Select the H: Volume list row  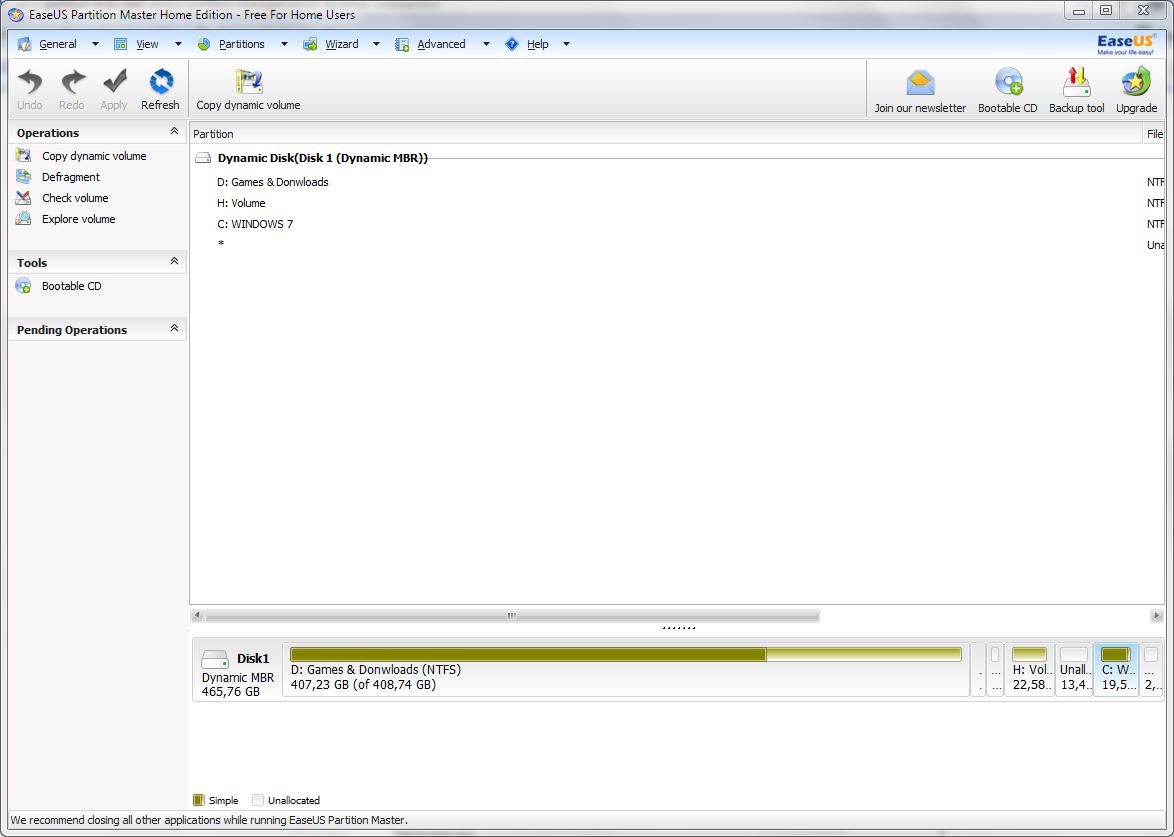click(x=677, y=203)
